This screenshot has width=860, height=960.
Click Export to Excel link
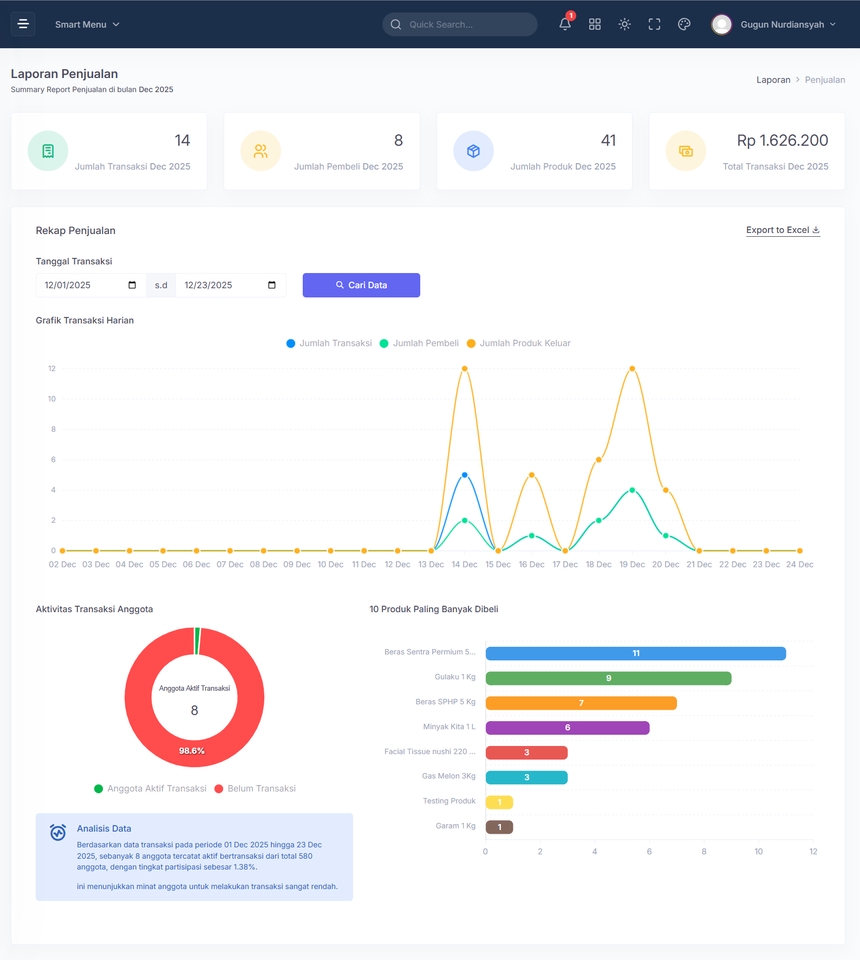coord(783,230)
